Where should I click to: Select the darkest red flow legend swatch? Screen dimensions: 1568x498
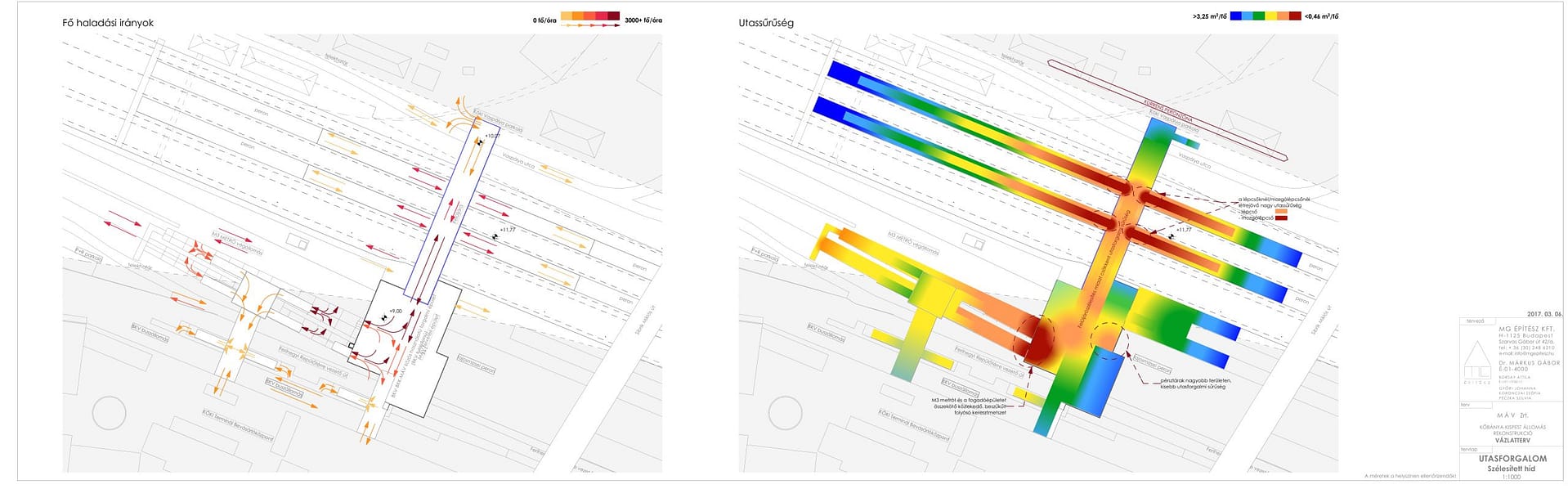613,16
